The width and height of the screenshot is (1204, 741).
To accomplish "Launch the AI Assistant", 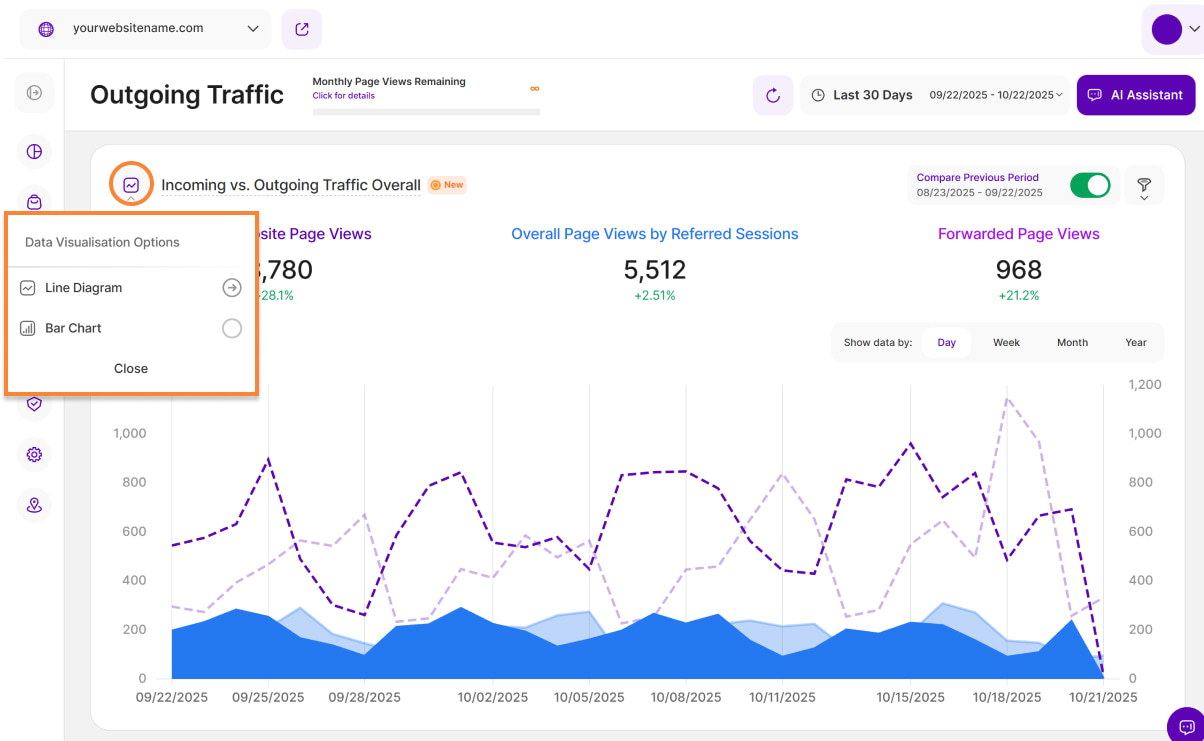I will pyautogui.click(x=1135, y=95).
